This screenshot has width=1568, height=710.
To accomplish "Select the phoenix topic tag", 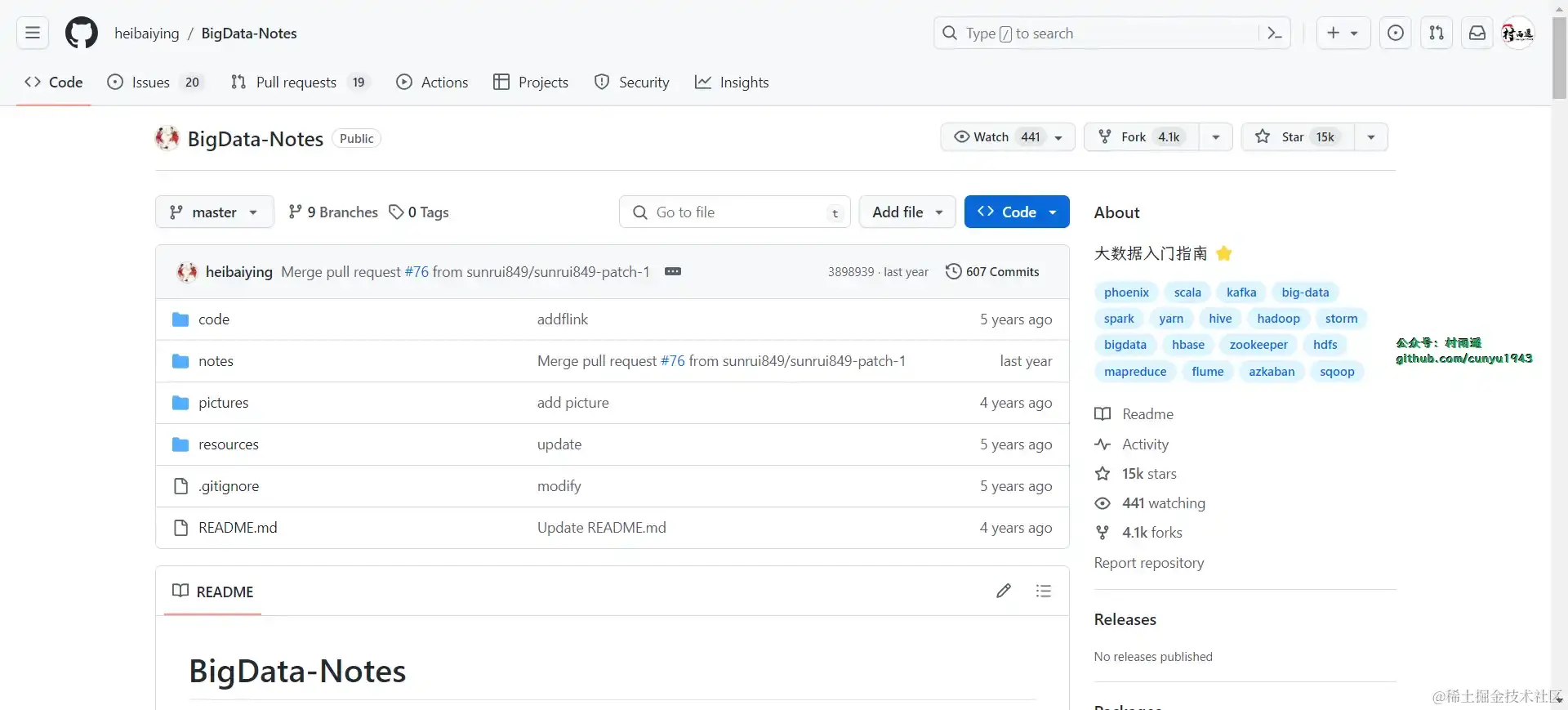I will coord(1126,292).
